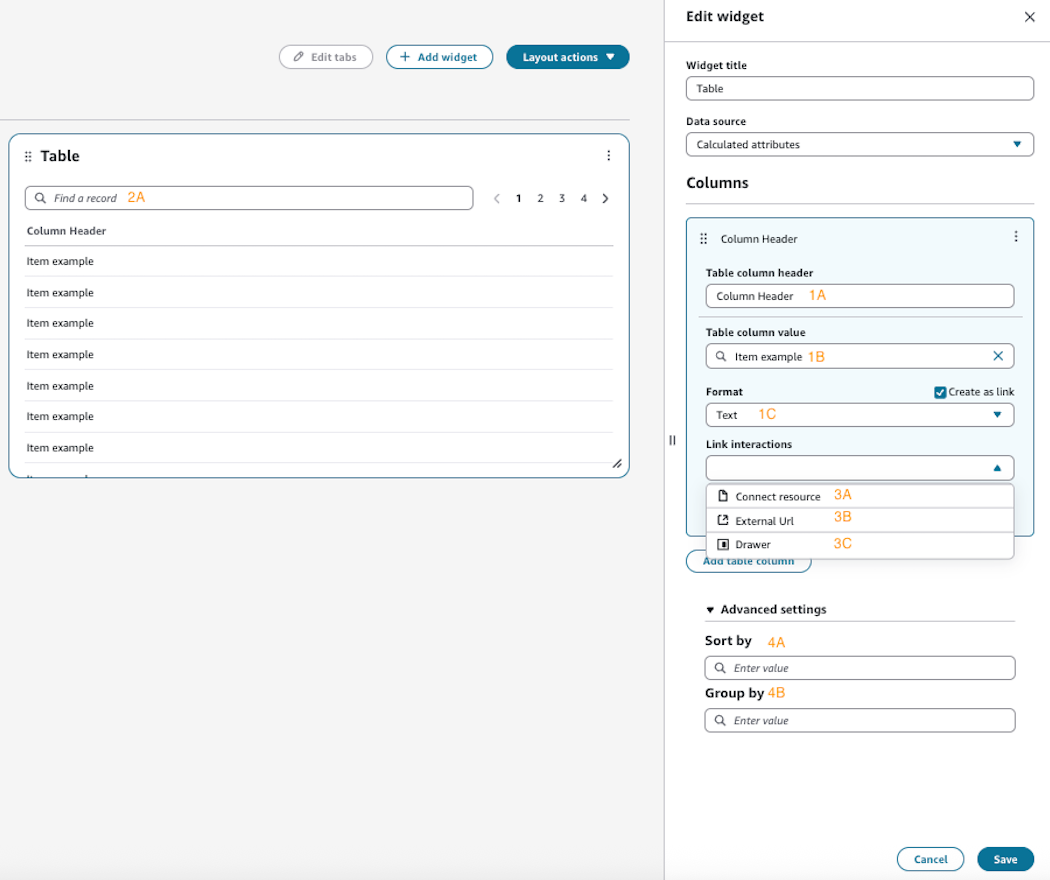
Task: Clear the Item example column value with the X icon
Action: tap(997, 356)
